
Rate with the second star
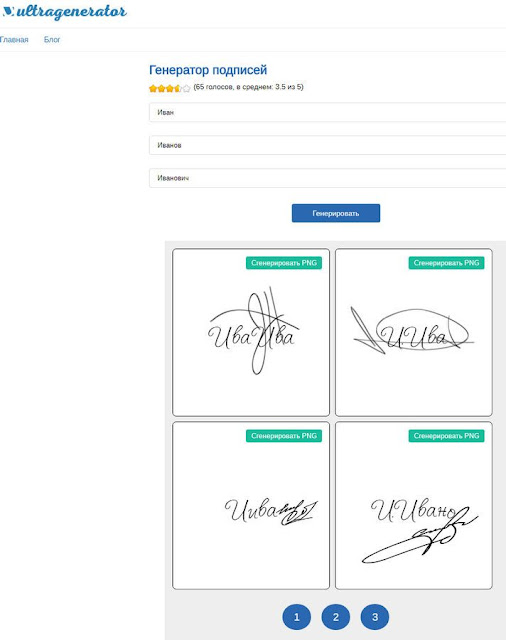pyautogui.click(x=161, y=88)
